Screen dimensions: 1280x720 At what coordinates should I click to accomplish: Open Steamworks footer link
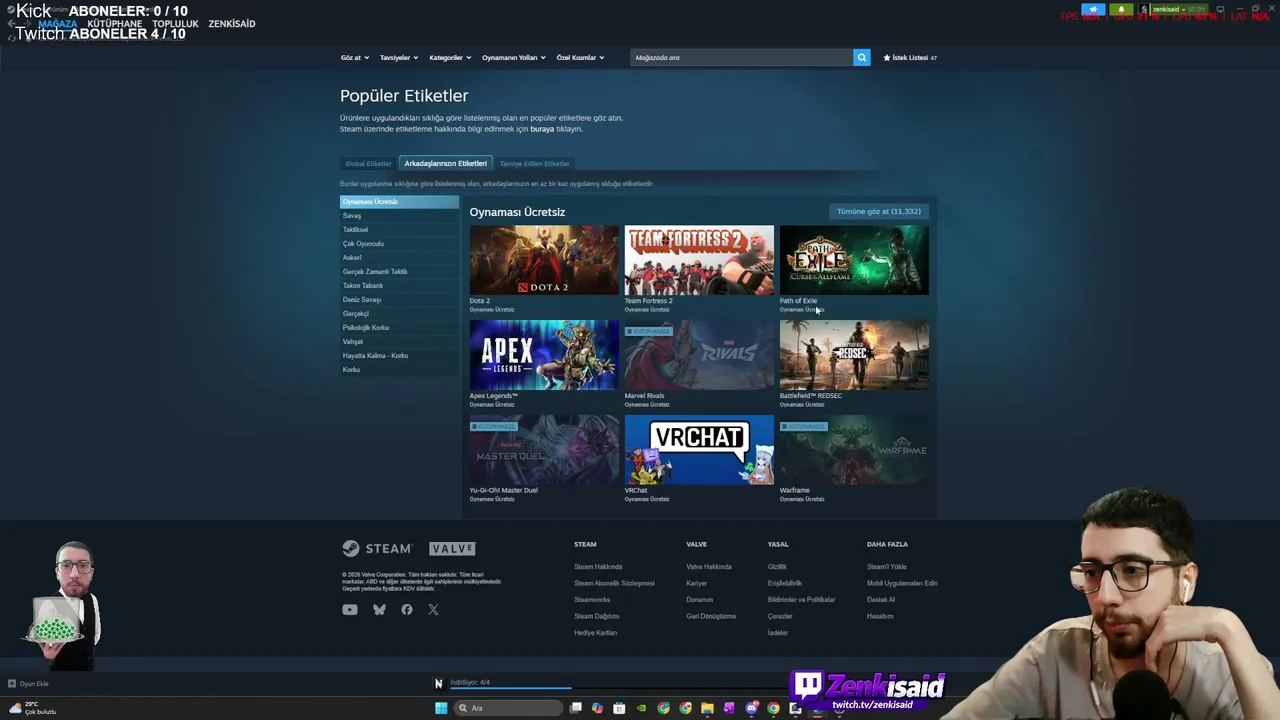[592, 600]
